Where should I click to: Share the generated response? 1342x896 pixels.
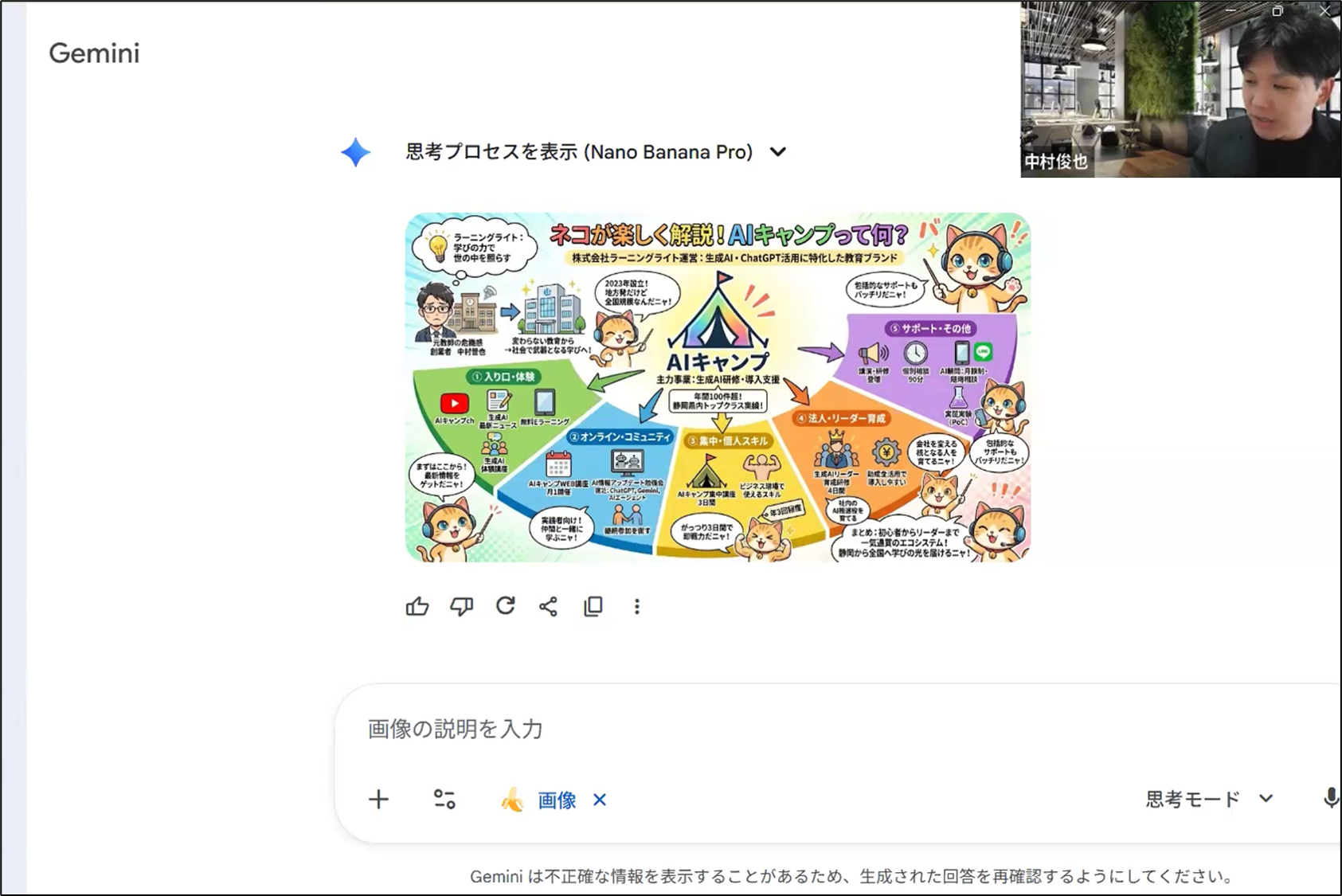pyautogui.click(x=549, y=607)
